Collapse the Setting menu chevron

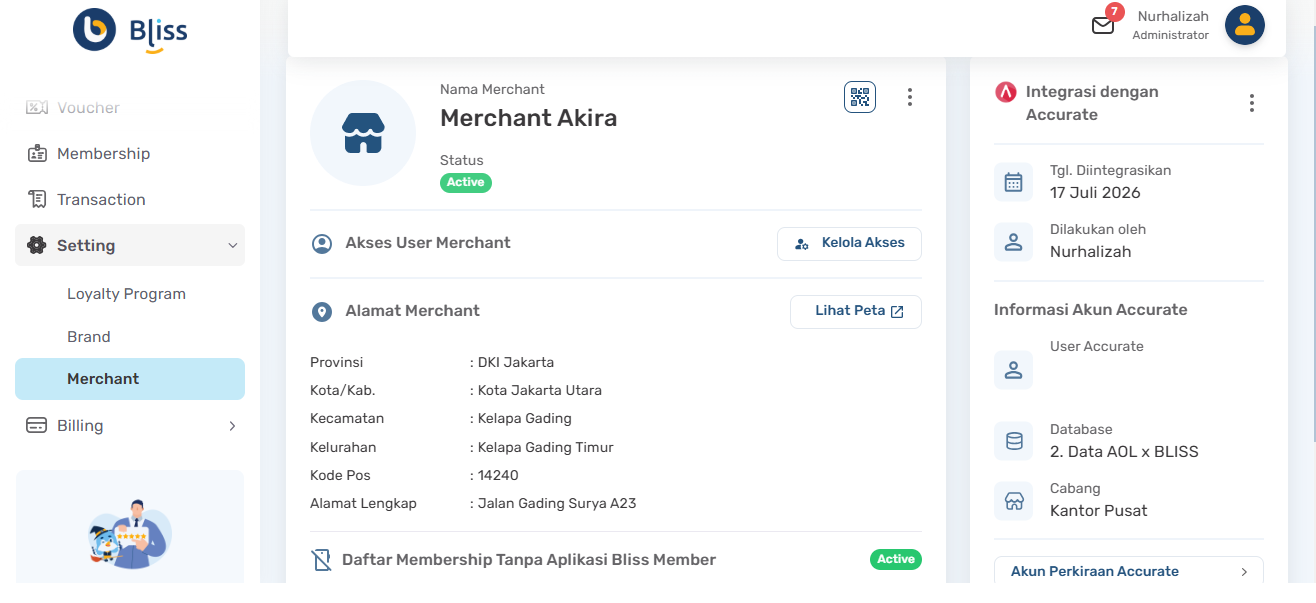[x=233, y=246]
